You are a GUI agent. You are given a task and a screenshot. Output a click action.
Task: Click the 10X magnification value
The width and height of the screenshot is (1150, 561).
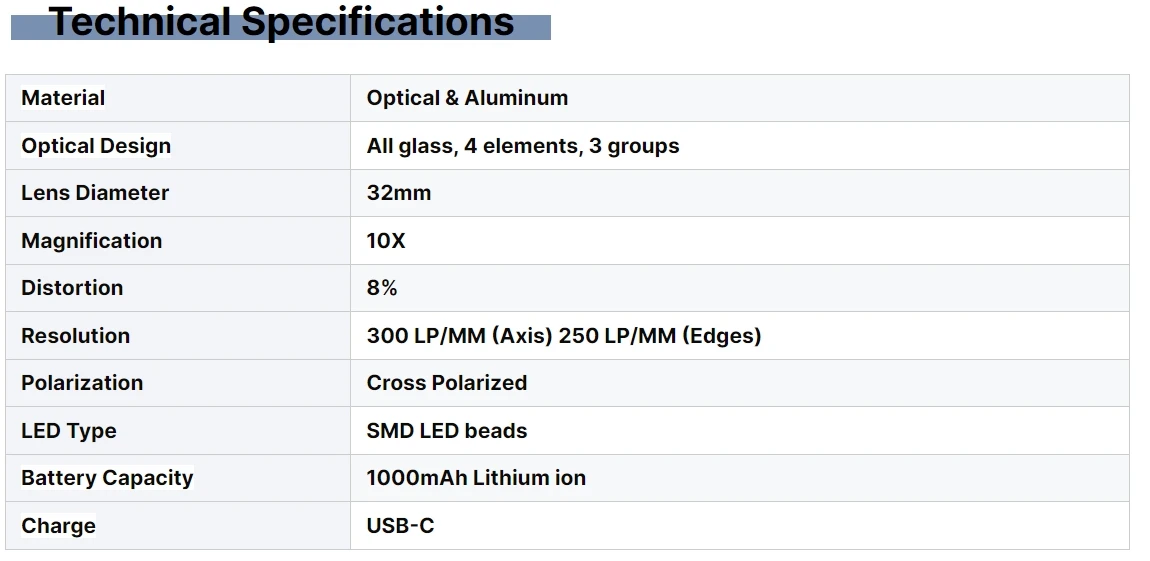point(386,241)
